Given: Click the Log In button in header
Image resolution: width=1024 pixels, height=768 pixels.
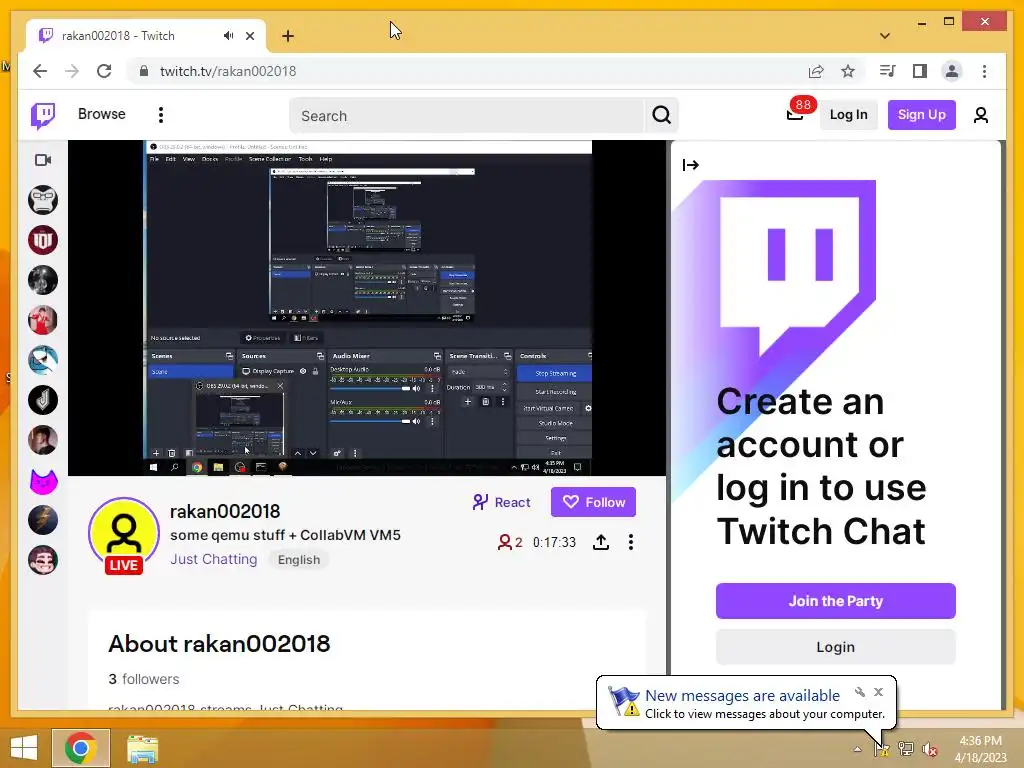Looking at the screenshot, I should point(848,115).
